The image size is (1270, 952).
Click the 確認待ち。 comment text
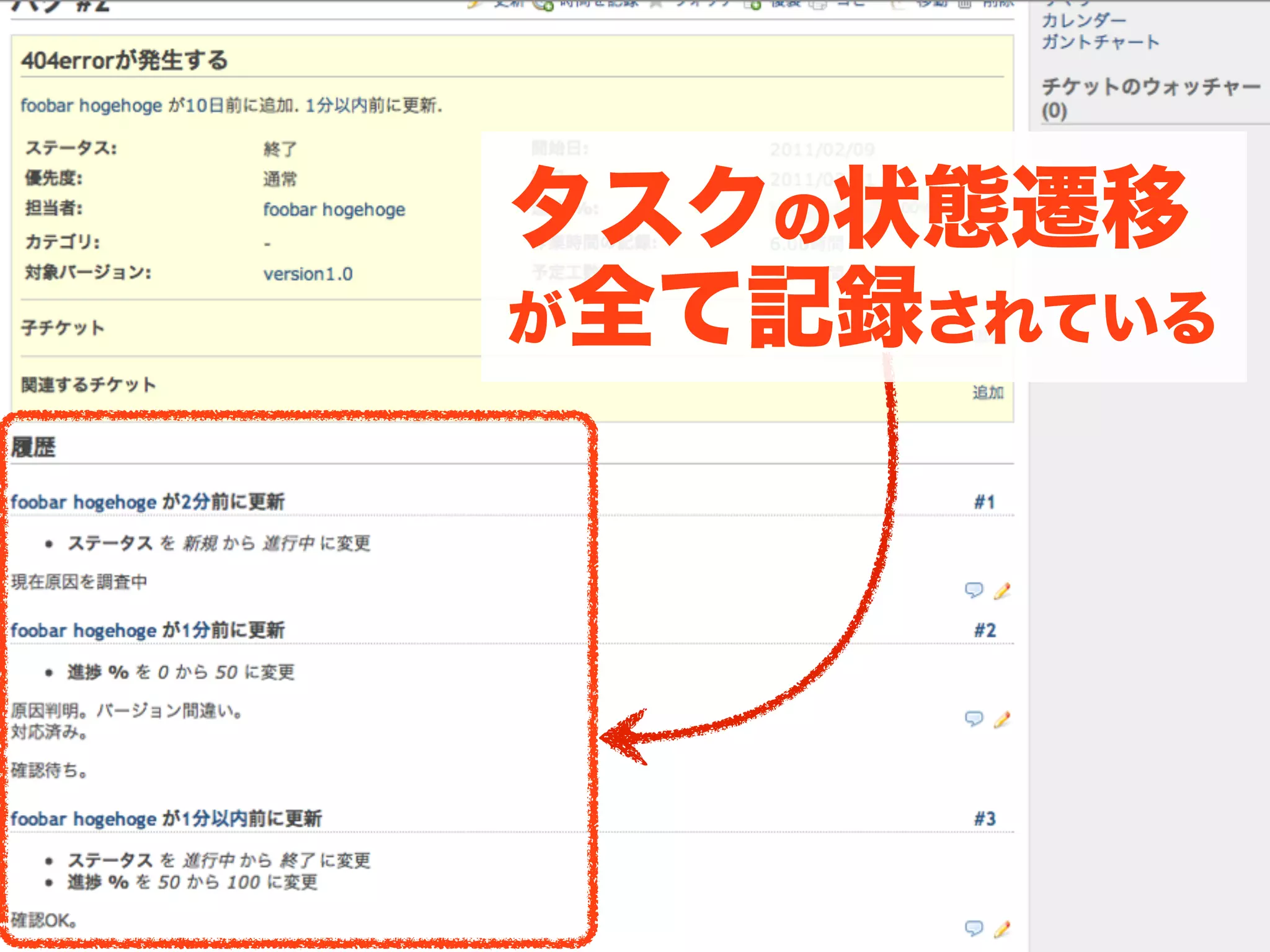tap(50, 770)
